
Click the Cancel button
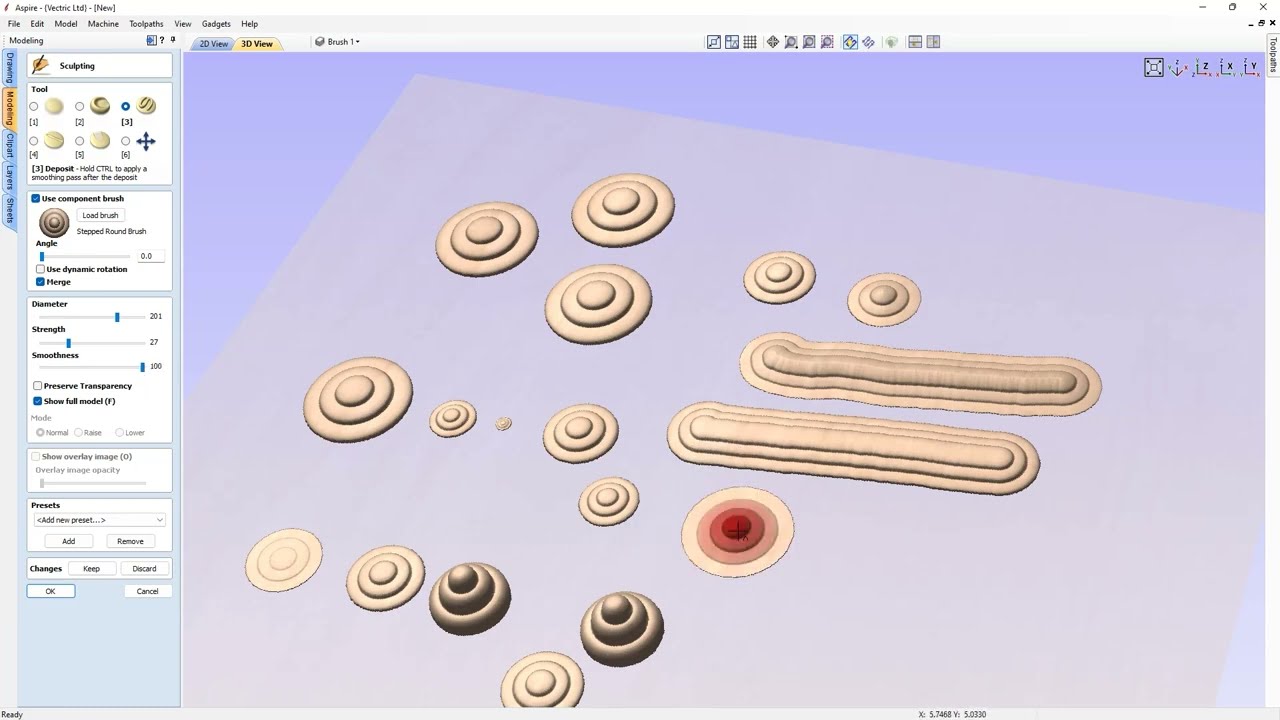tap(147, 591)
